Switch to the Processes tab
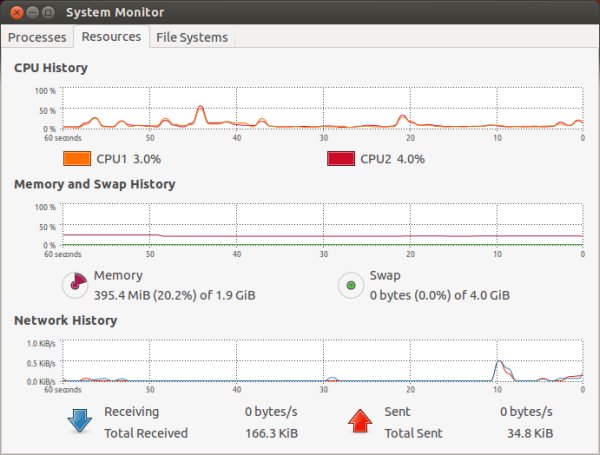The image size is (600, 455). tap(39, 37)
